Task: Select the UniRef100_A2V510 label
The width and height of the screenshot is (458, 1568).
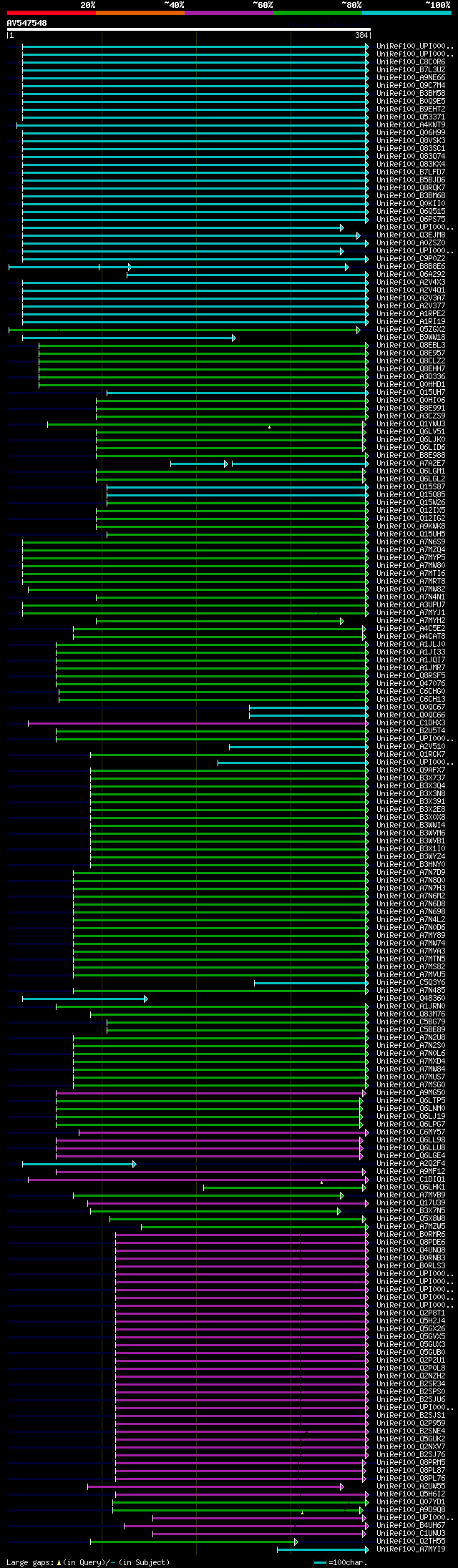Action: [411, 747]
